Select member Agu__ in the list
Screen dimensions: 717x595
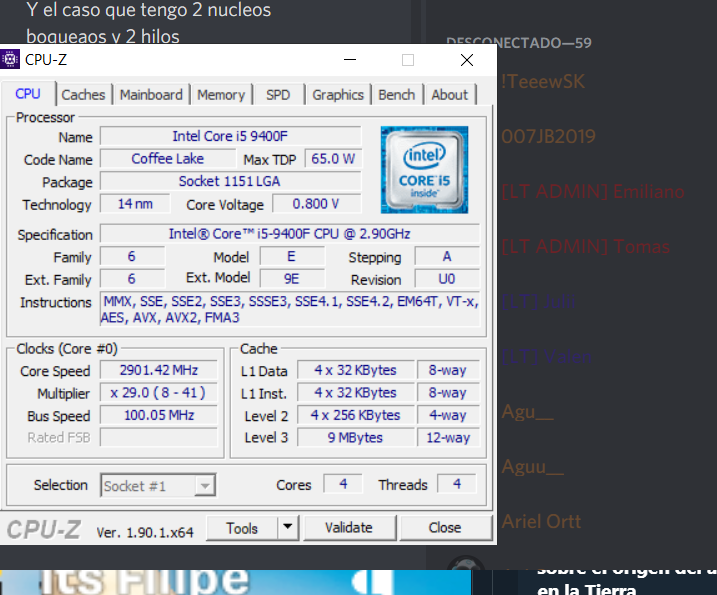click(x=528, y=412)
